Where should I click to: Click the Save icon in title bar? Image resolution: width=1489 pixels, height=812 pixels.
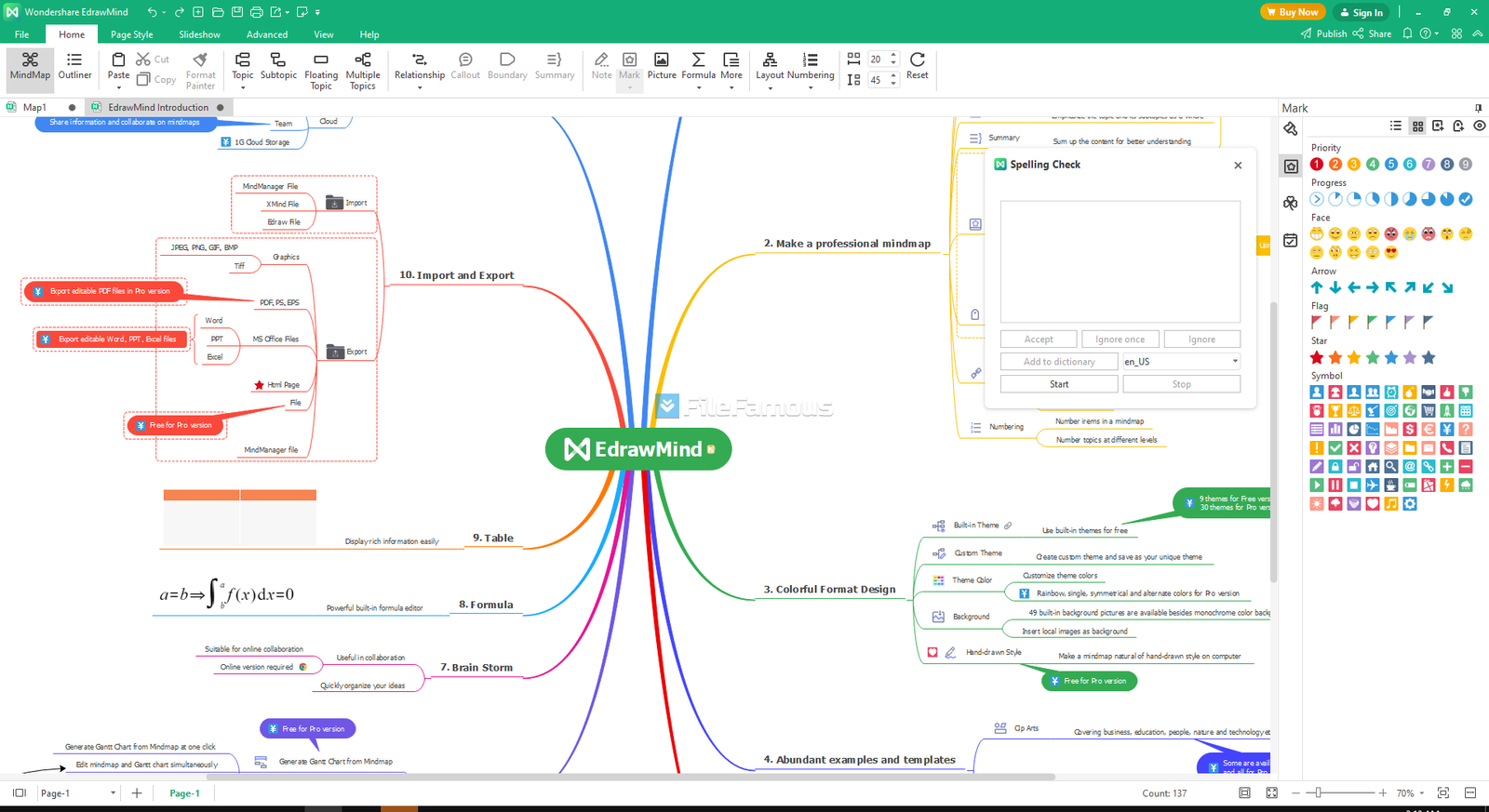[237, 12]
